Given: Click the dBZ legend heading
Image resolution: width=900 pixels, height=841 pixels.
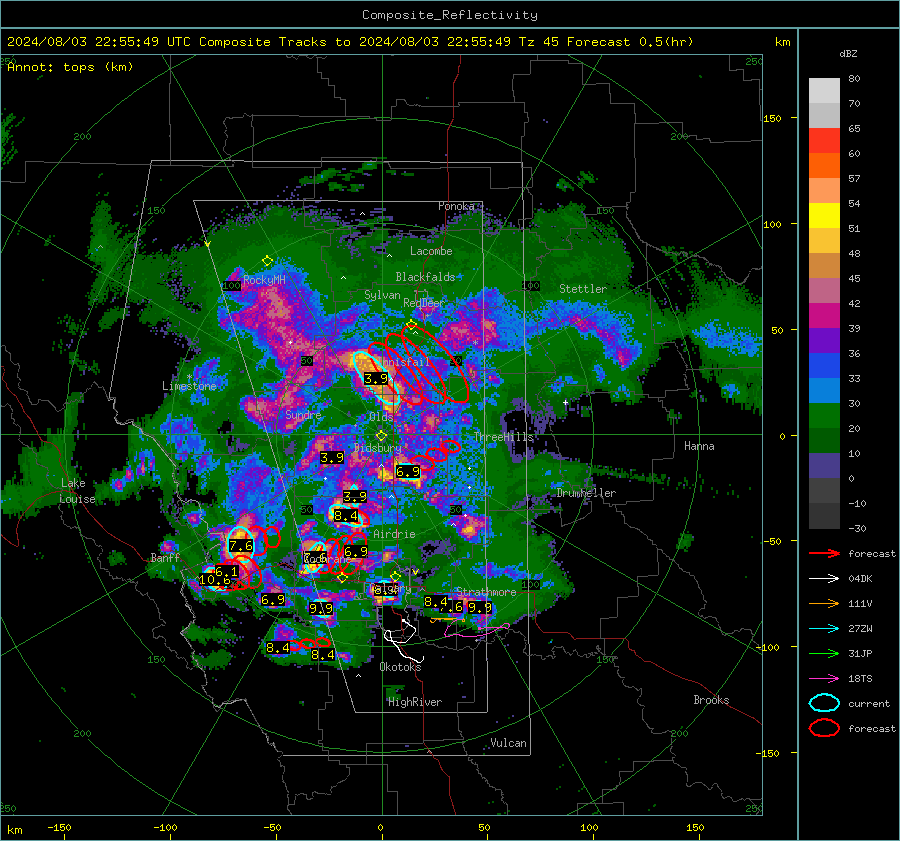Looking at the screenshot, I should [x=848, y=54].
